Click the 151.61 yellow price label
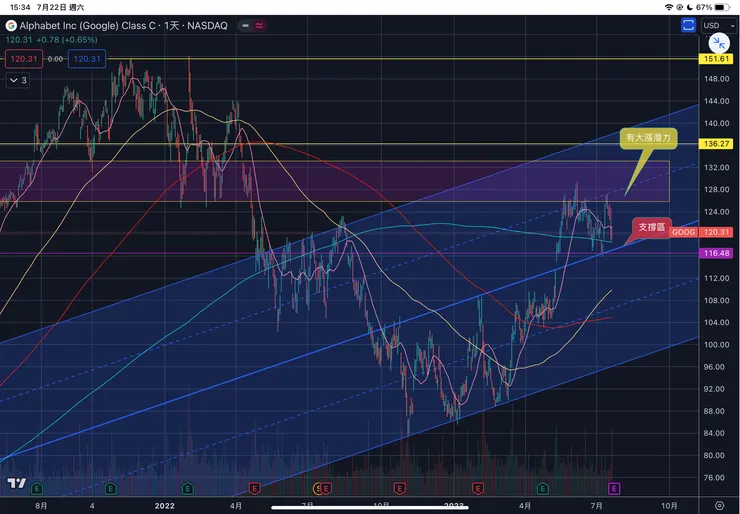This screenshot has width=740, height=514. coord(716,59)
